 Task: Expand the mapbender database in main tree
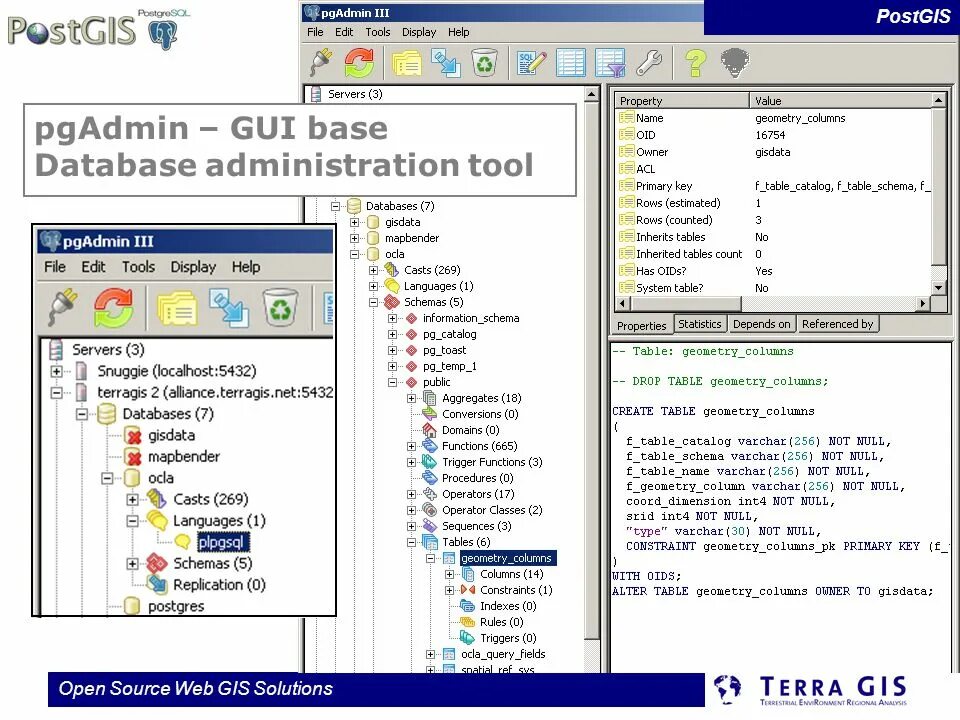click(354, 238)
